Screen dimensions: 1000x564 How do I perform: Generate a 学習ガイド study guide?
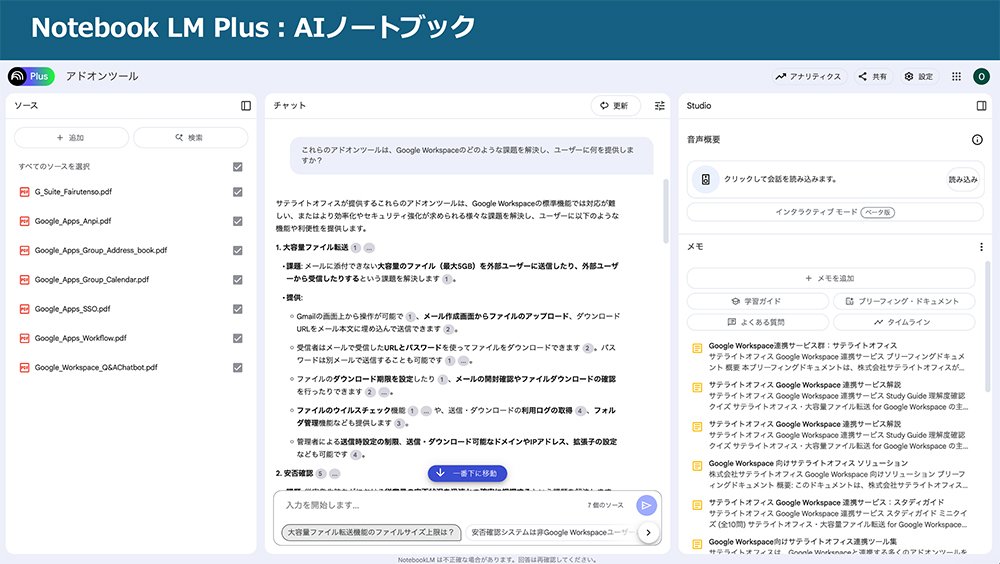758,301
